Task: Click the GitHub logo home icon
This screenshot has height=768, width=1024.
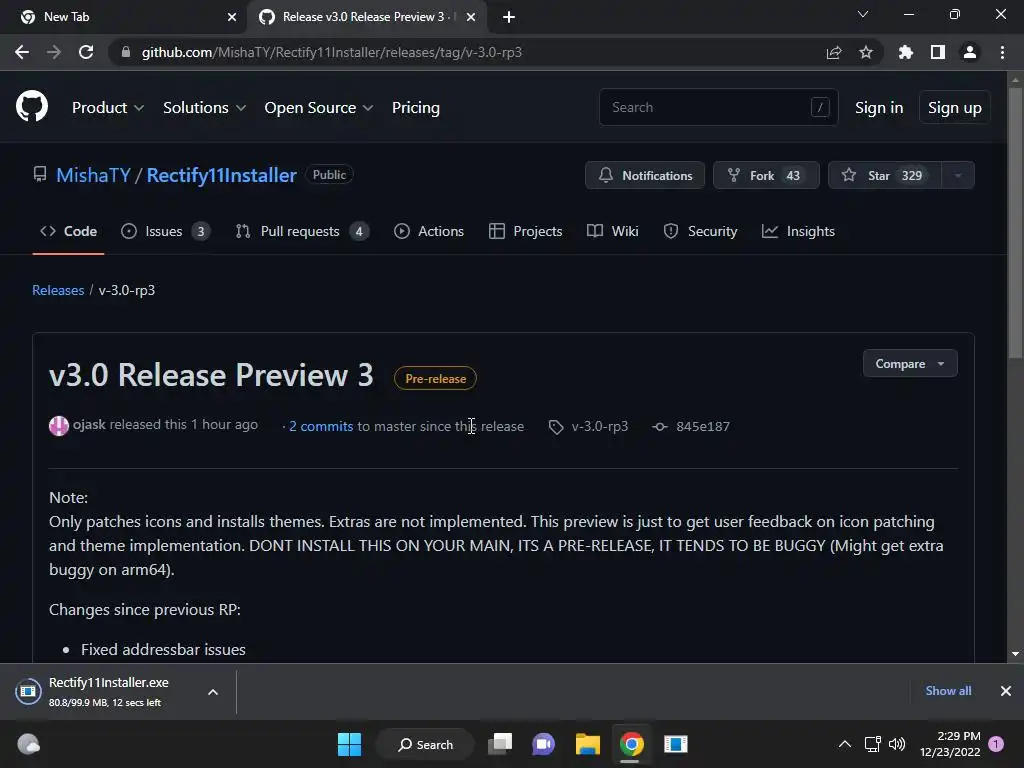Action: (x=31, y=107)
